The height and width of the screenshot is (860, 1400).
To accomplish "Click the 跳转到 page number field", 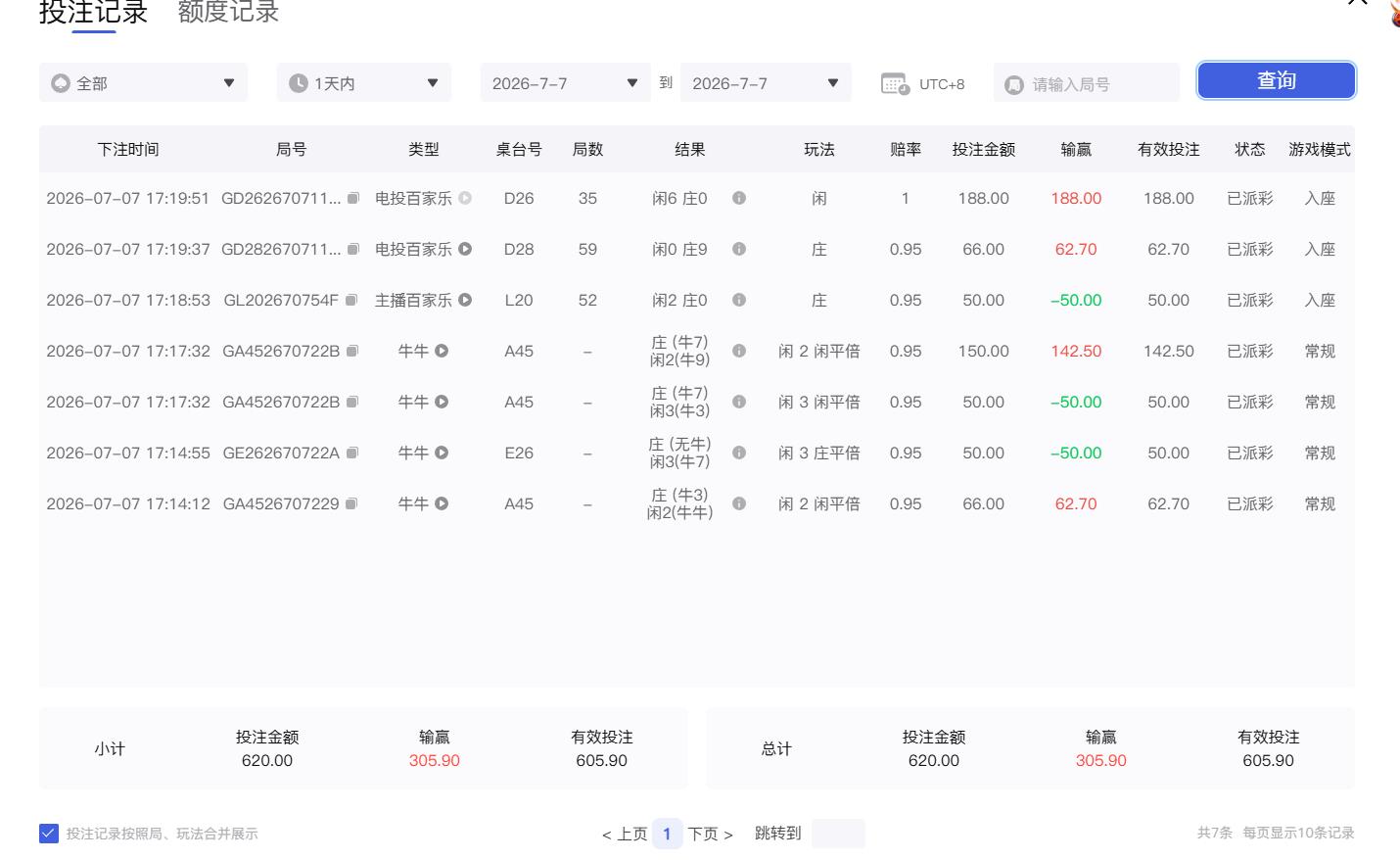I will tap(838, 834).
